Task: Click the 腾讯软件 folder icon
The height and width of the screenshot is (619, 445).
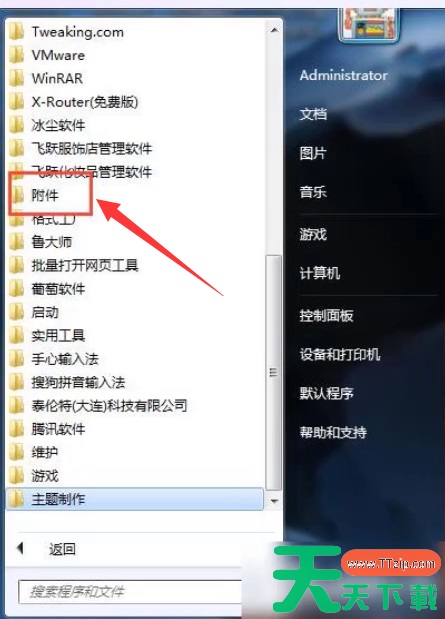Action: pos(17,429)
